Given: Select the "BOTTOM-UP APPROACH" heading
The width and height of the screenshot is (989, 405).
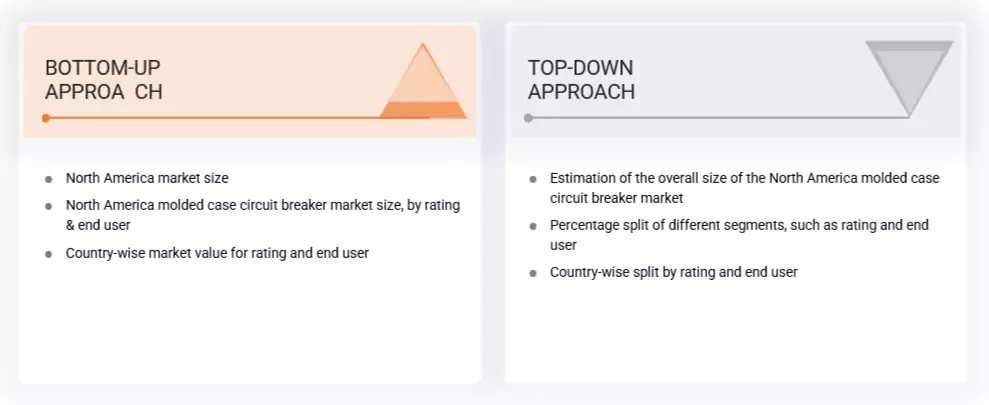Looking at the screenshot, I should click(103, 80).
